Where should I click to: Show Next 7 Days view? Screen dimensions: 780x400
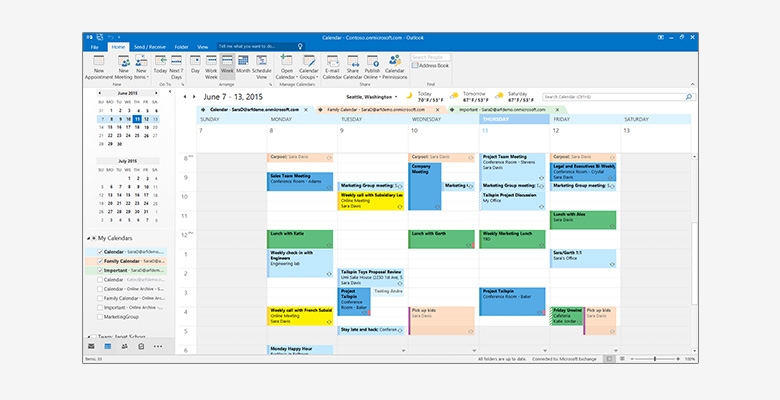tap(176, 67)
